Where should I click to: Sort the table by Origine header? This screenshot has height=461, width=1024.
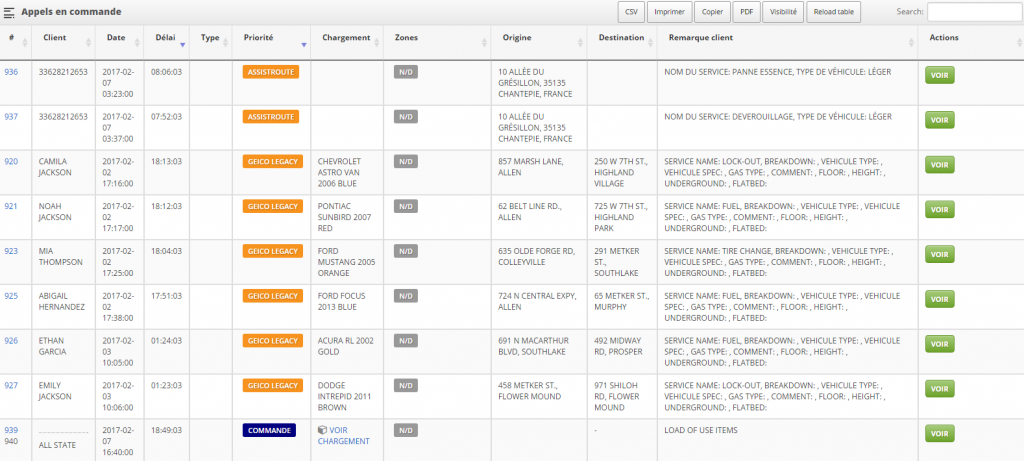(518, 38)
